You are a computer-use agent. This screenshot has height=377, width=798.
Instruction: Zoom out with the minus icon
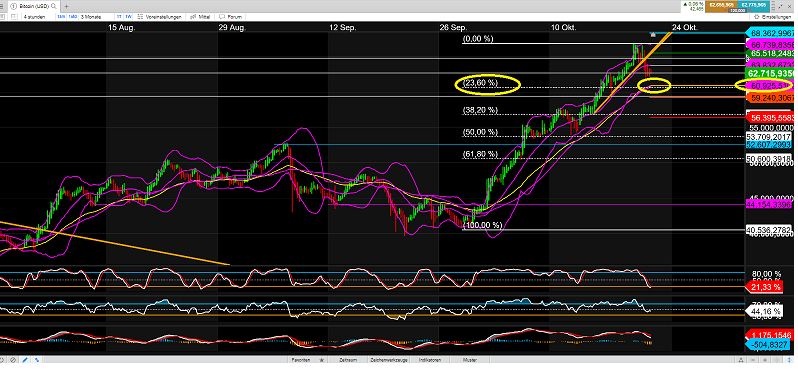coord(753,360)
